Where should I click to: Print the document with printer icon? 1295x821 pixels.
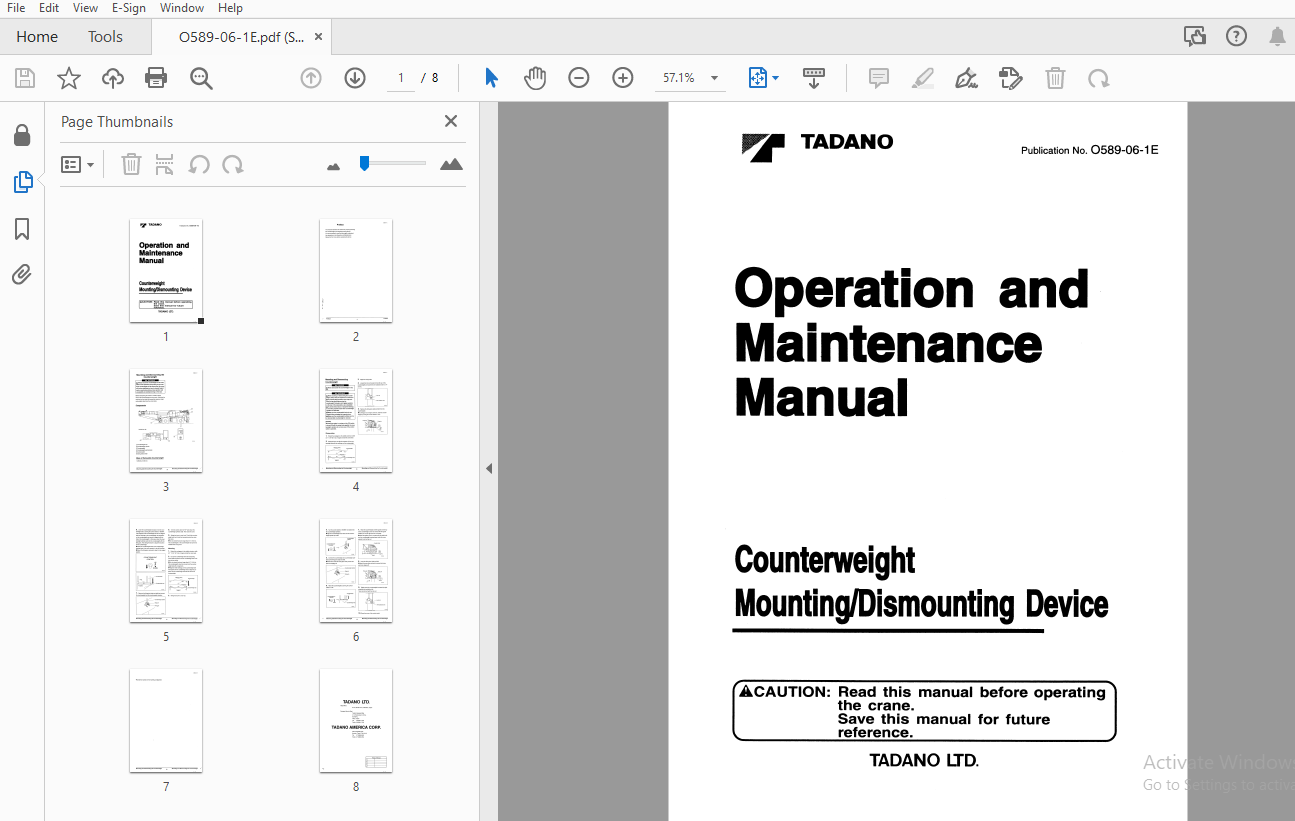tap(156, 78)
